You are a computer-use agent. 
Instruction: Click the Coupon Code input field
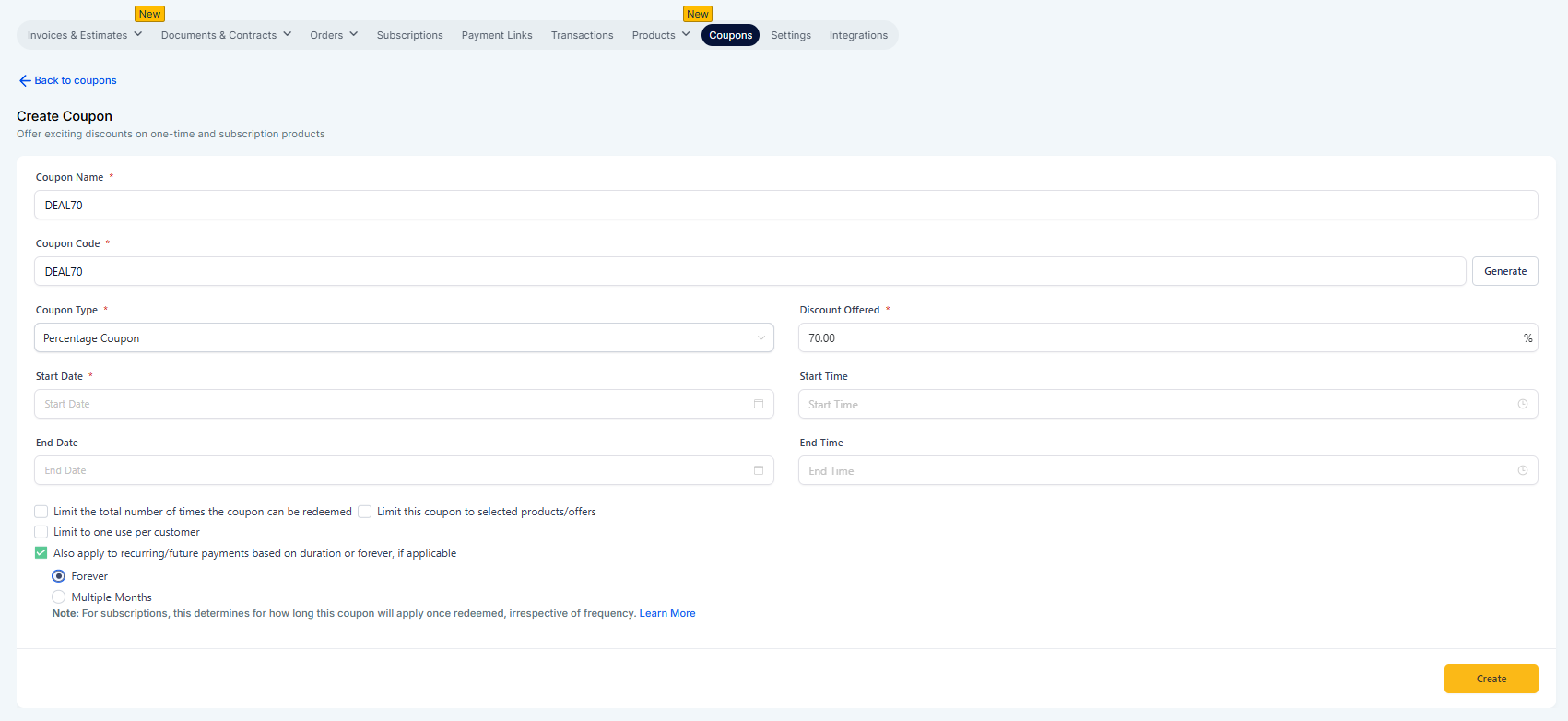749,271
